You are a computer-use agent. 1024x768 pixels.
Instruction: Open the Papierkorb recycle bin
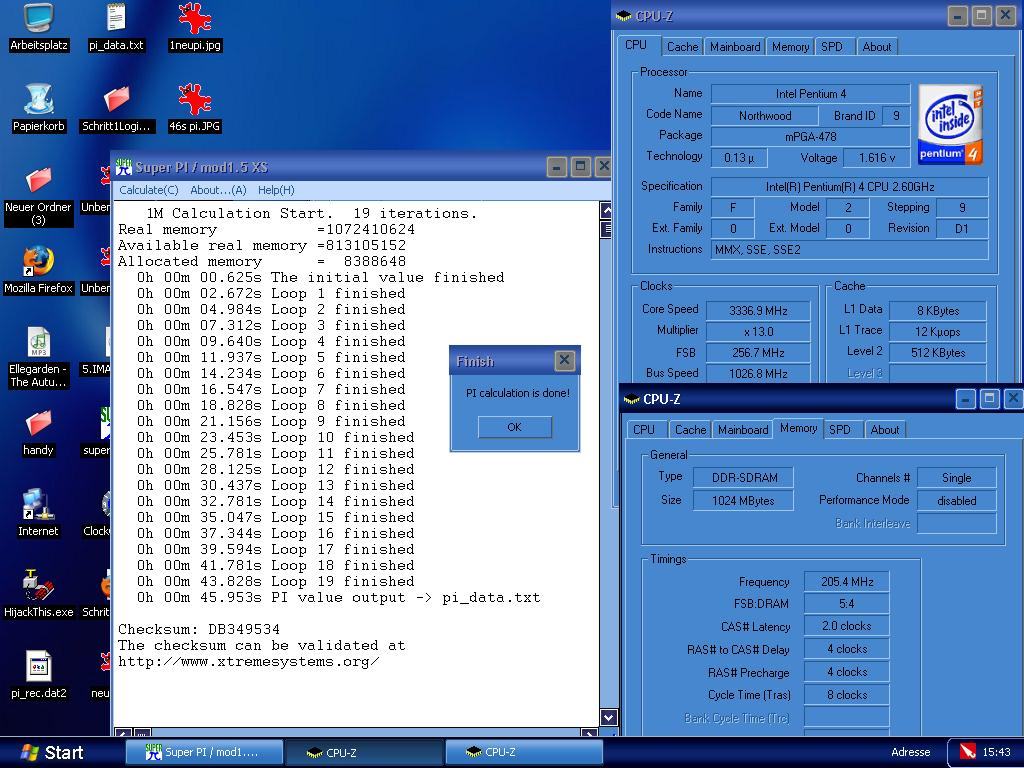coord(39,108)
